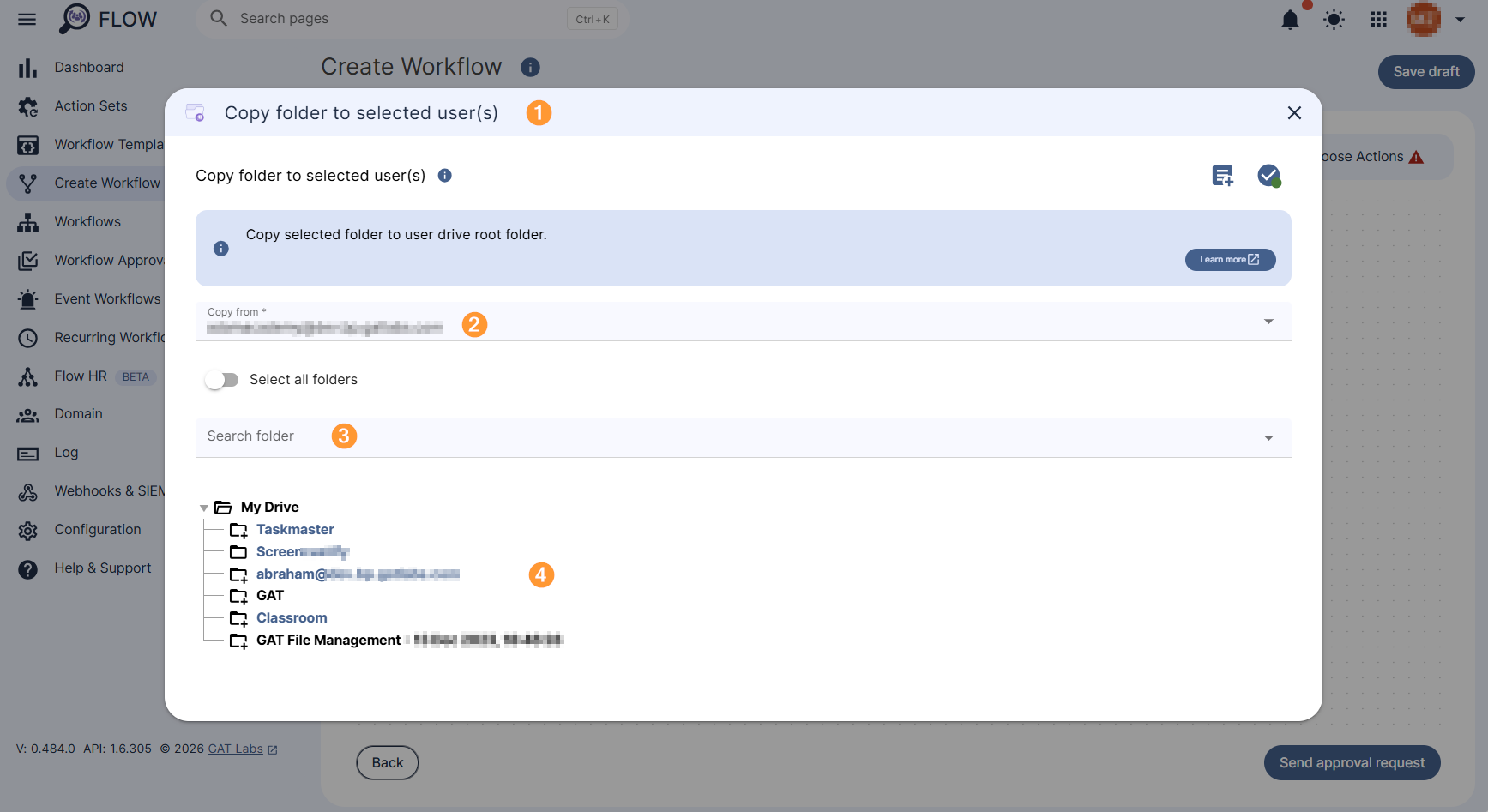Screen dimensions: 1488x812
Task: Click the FLOW logo icon
Action: pyautogui.click(x=75, y=18)
